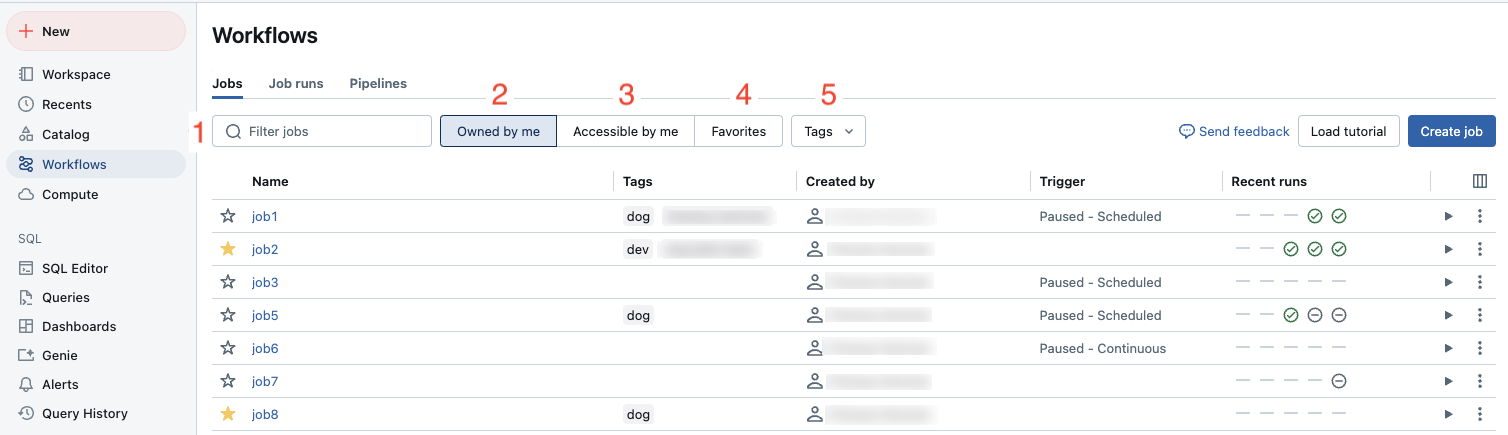1508x435 pixels.
Task: Open the kebab menu for job2
Action: (1480, 249)
